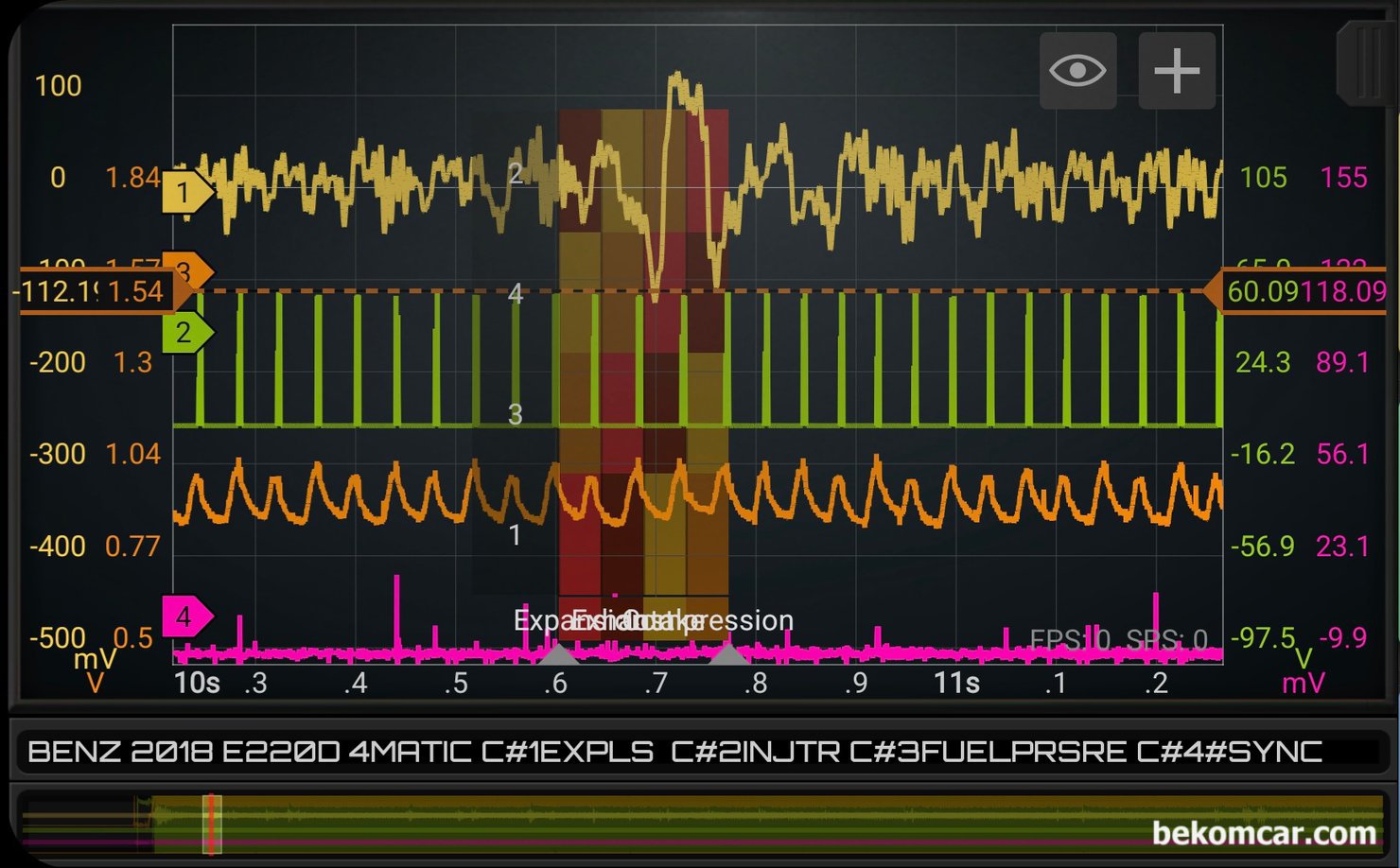1400x868 pixels.
Task: Click the red position marker in overview strip
Action: click(x=213, y=824)
